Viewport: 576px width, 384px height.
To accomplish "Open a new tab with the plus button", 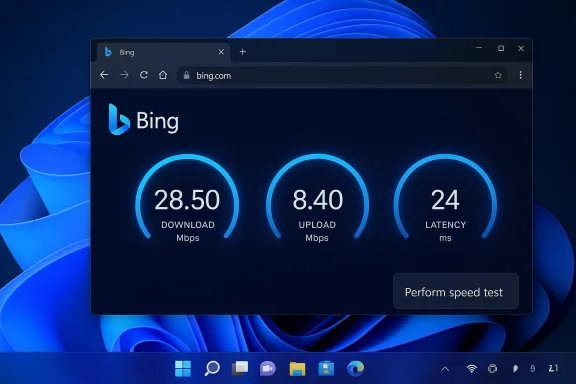I will (x=242, y=52).
